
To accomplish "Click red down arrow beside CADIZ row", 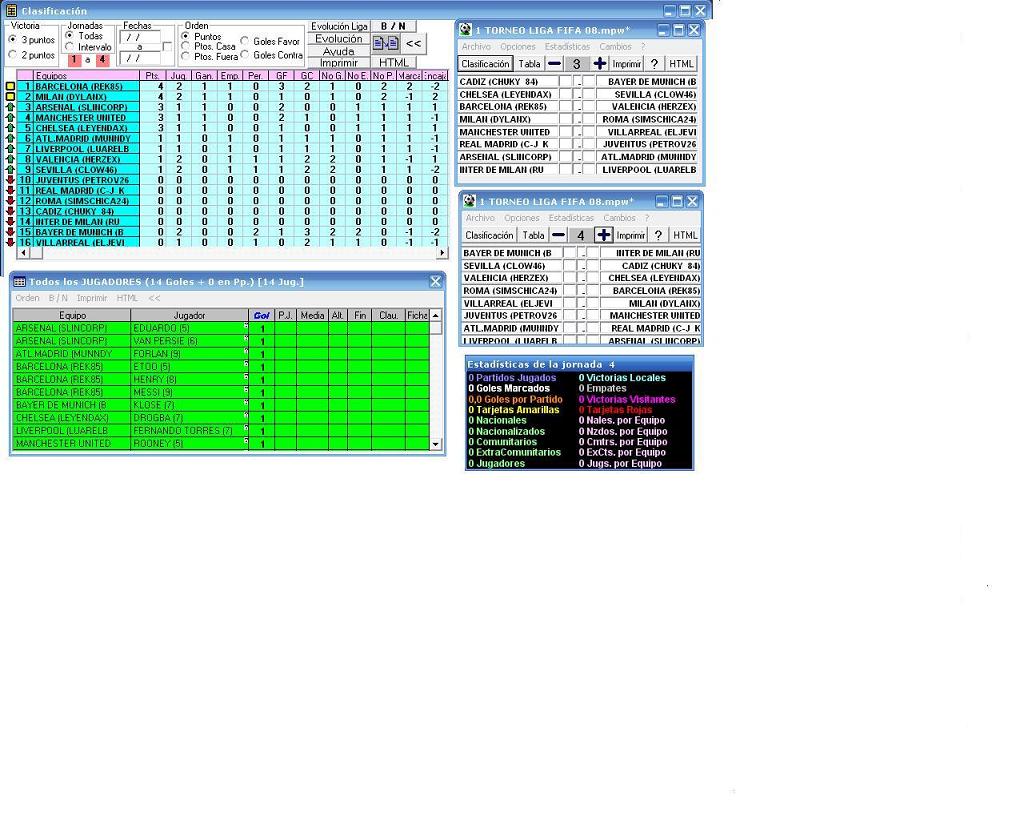I will (x=10, y=212).
